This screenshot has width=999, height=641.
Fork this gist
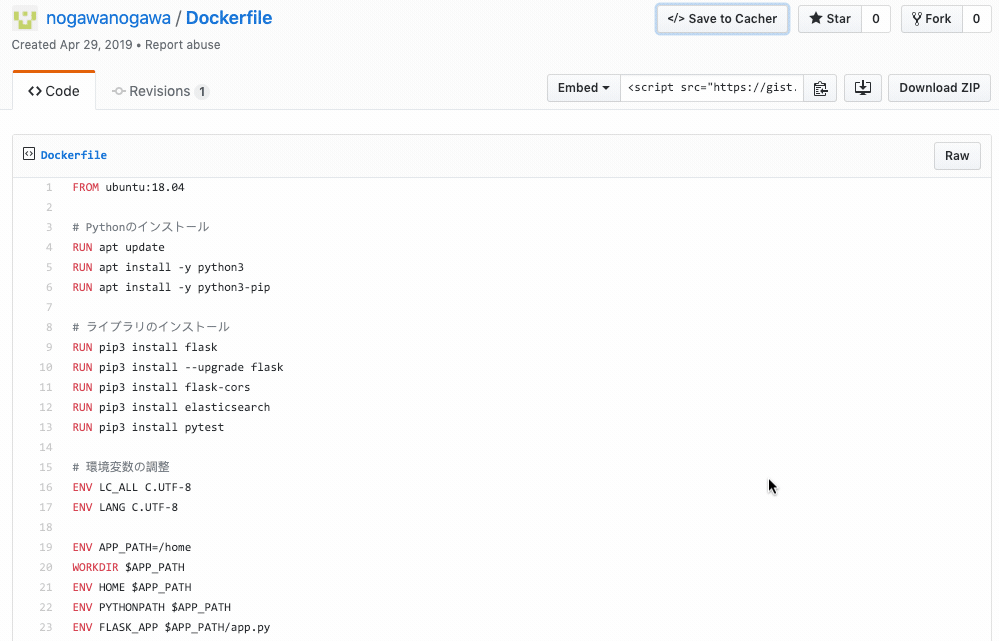tap(931, 18)
